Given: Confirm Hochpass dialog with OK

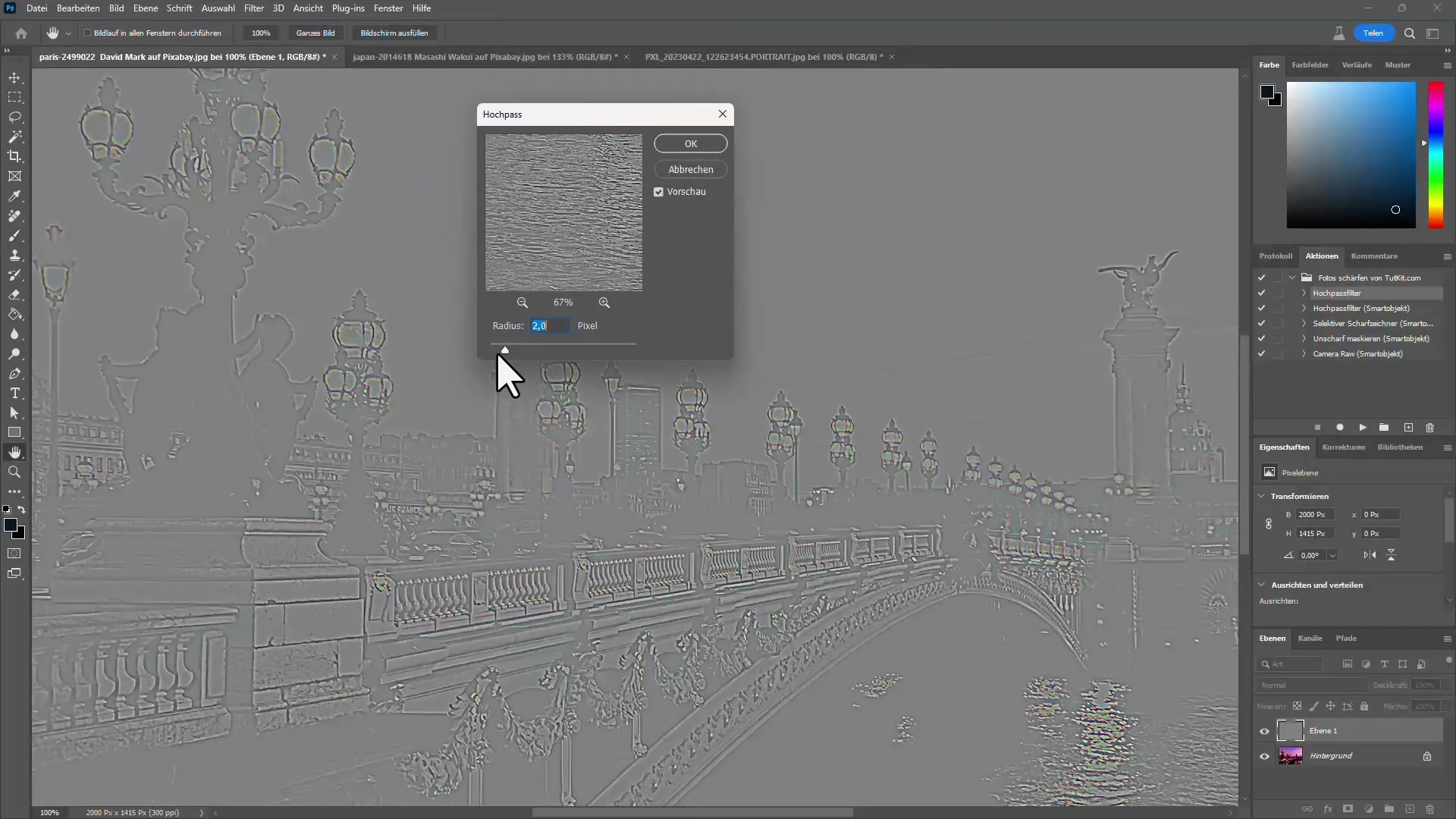Looking at the screenshot, I should point(691,143).
